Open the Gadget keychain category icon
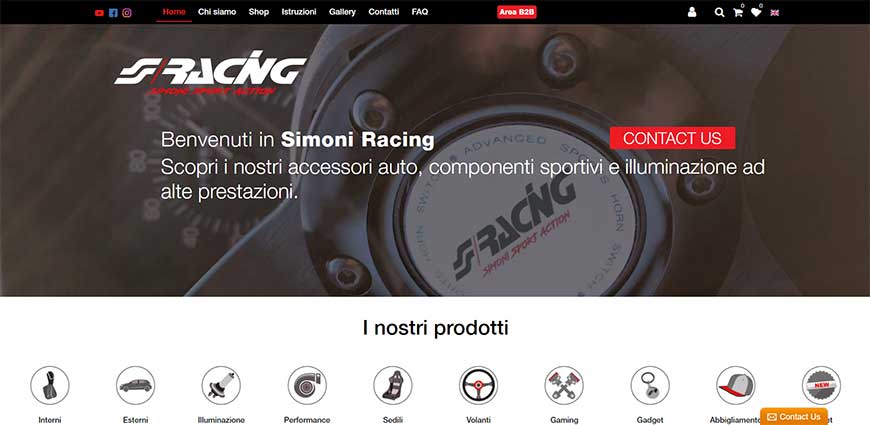This screenshot has height=425, width=870. [x=650, y=386]
